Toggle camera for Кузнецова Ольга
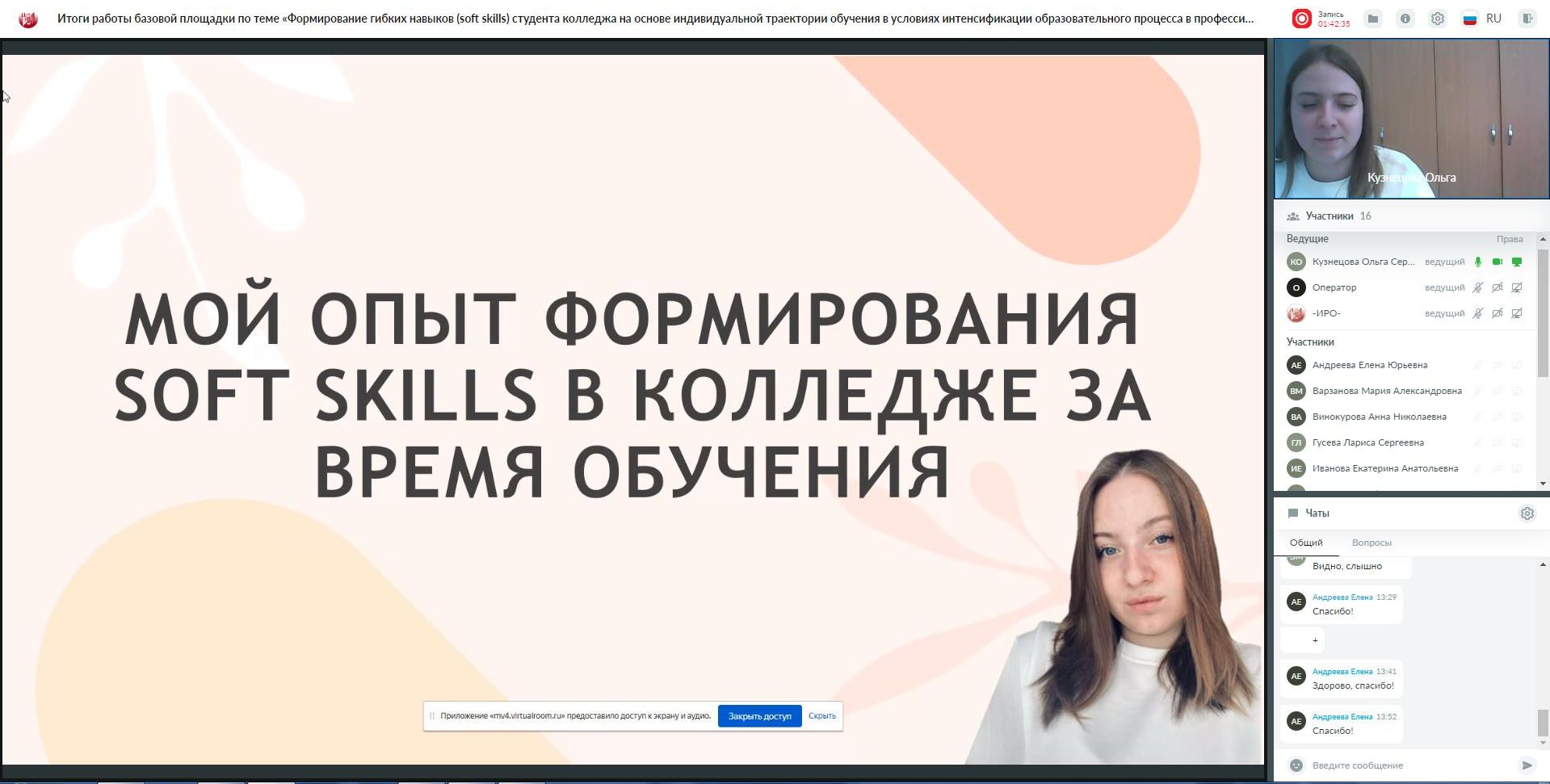 [1497, 262]
